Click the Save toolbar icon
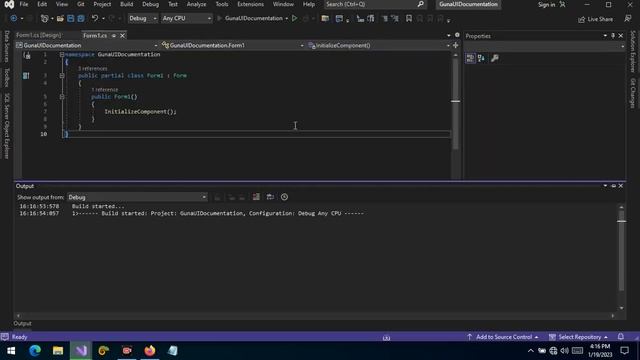Image resolution: width=640 pixels, height=360 pixels. click(71, 18)
